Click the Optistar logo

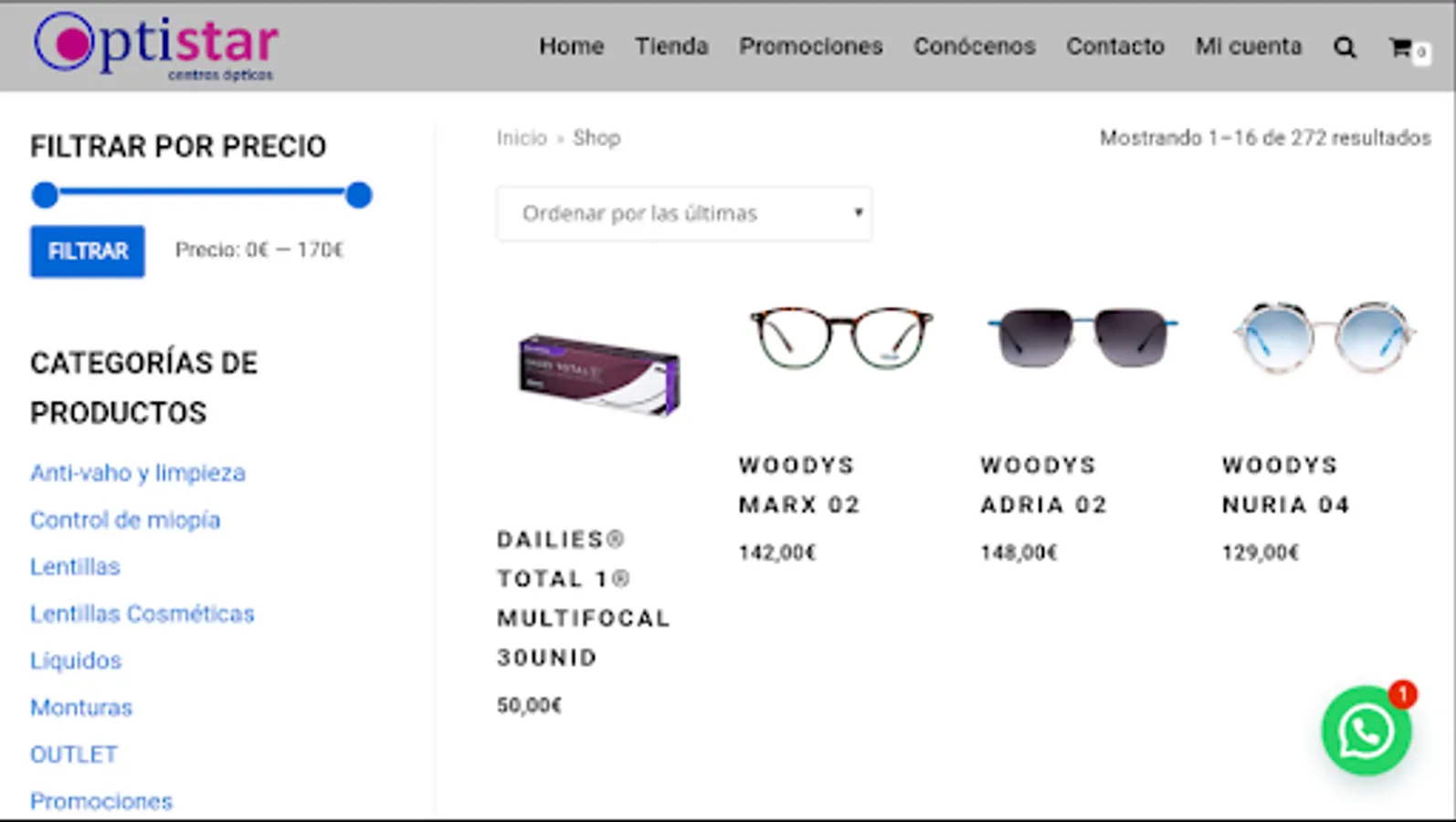click(155, 46)
